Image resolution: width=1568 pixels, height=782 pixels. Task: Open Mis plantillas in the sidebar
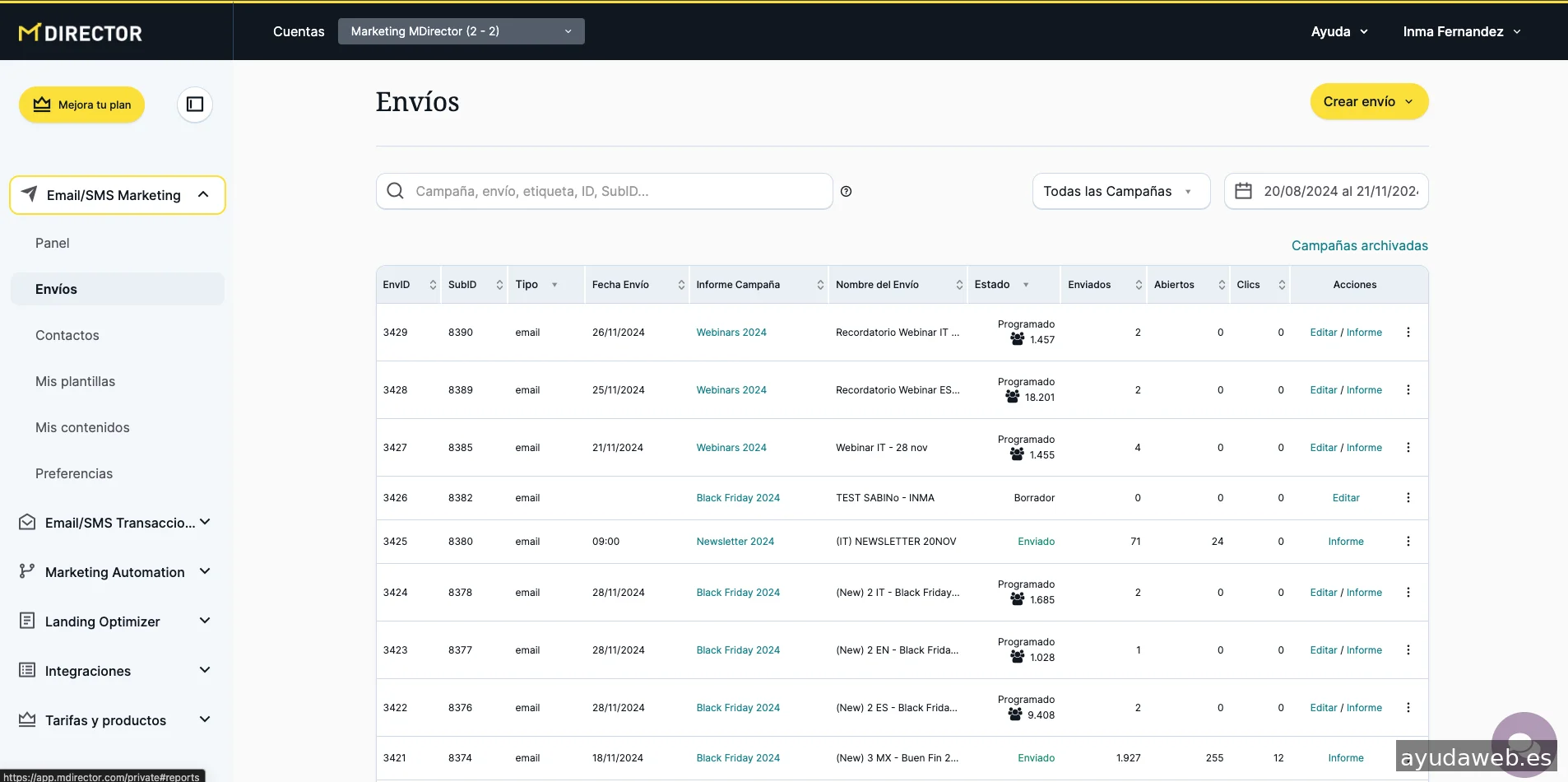(75, 381)
